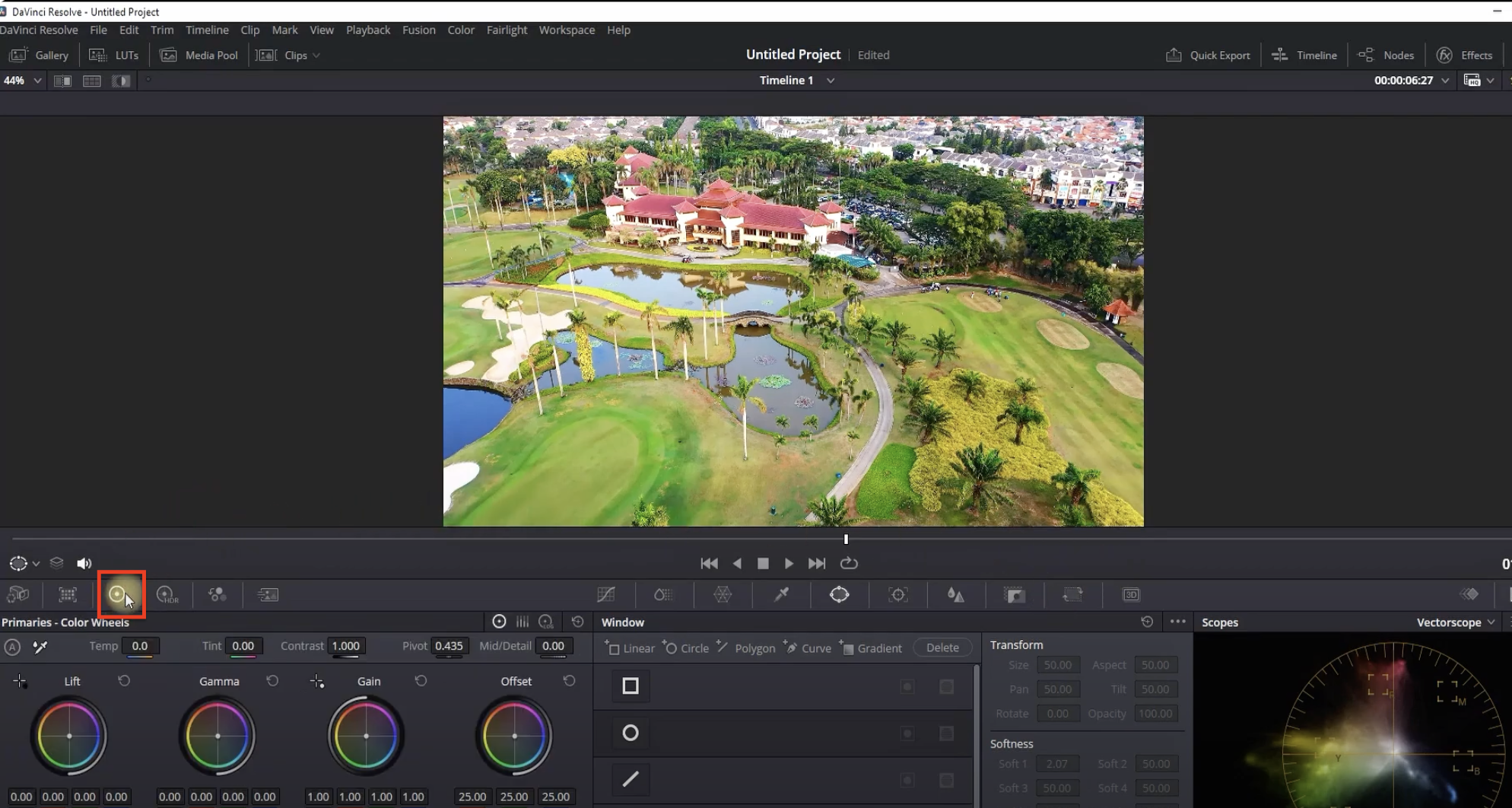The width and height of the screenshot is (1512, 808).
Task: Open the Timeline 1 selection dropdown
Action: coord(829,80)
